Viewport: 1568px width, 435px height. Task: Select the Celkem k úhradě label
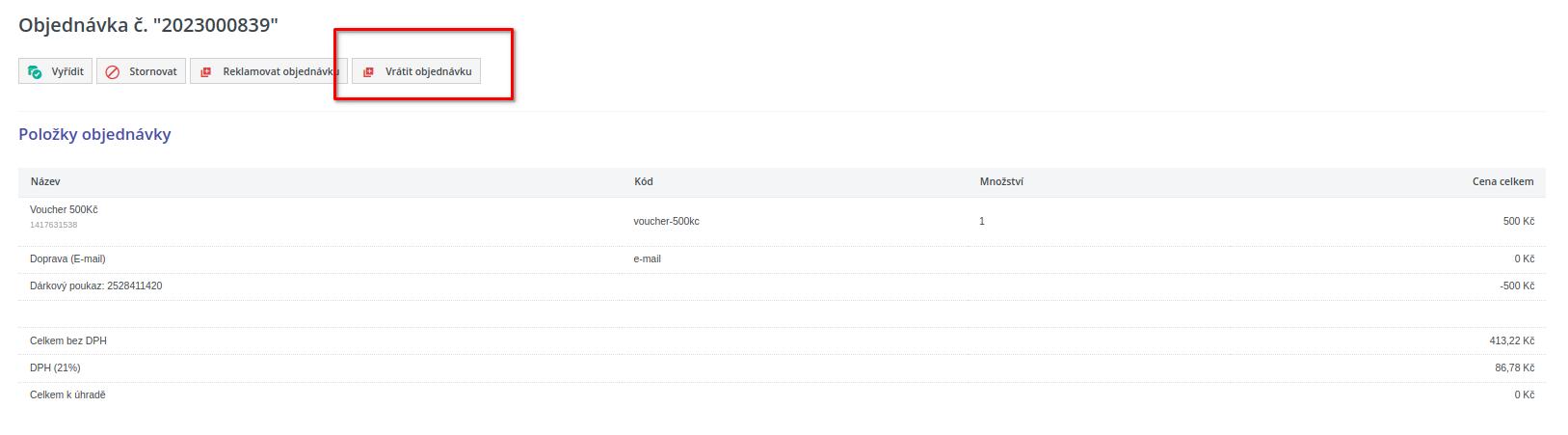pyautogui.click(x=67, y=395)
